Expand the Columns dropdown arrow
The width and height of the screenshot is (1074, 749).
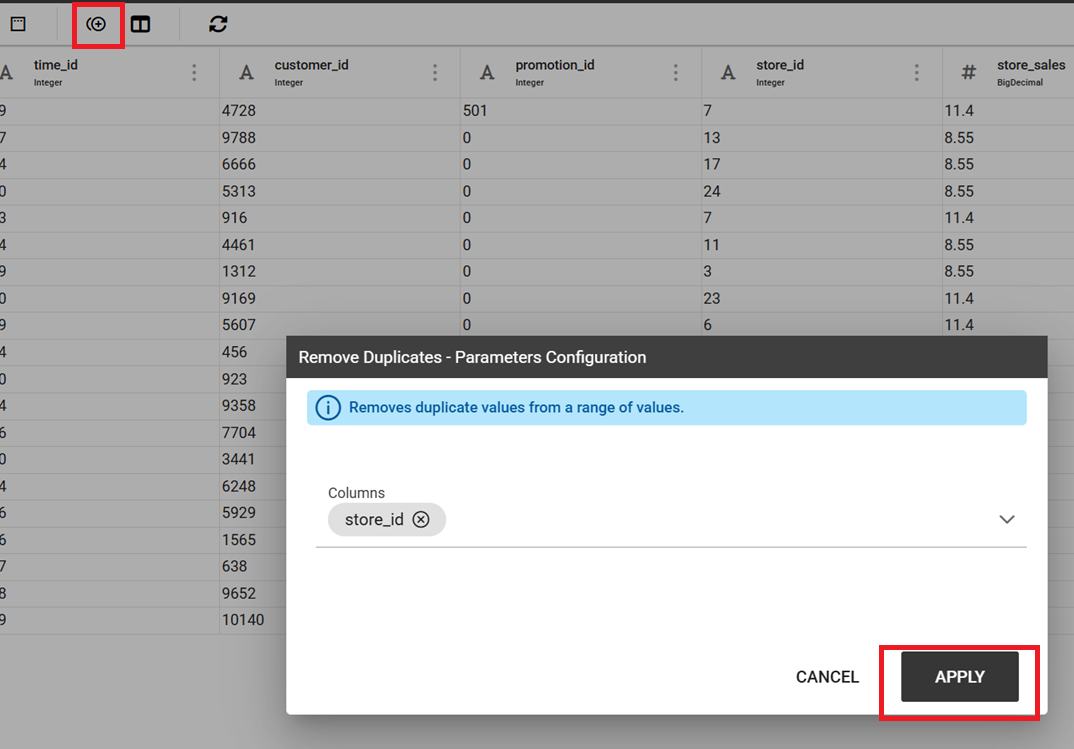click(1006, 520)
